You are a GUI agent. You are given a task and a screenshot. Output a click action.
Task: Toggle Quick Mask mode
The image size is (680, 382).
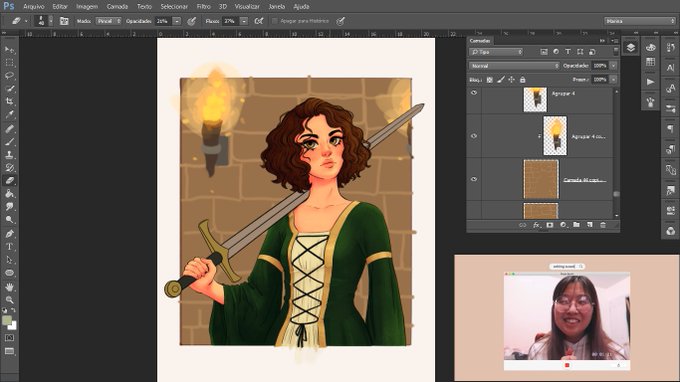9,338
